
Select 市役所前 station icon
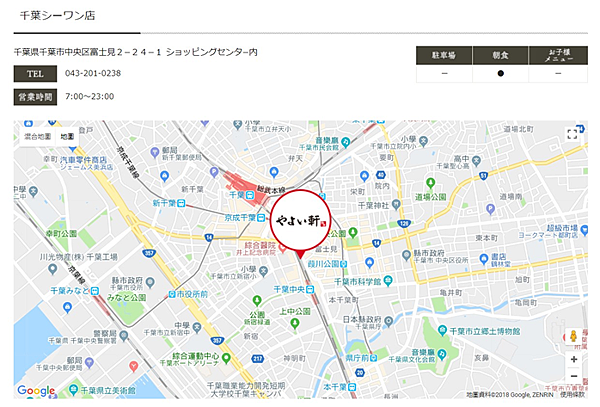tap(172, 294)
